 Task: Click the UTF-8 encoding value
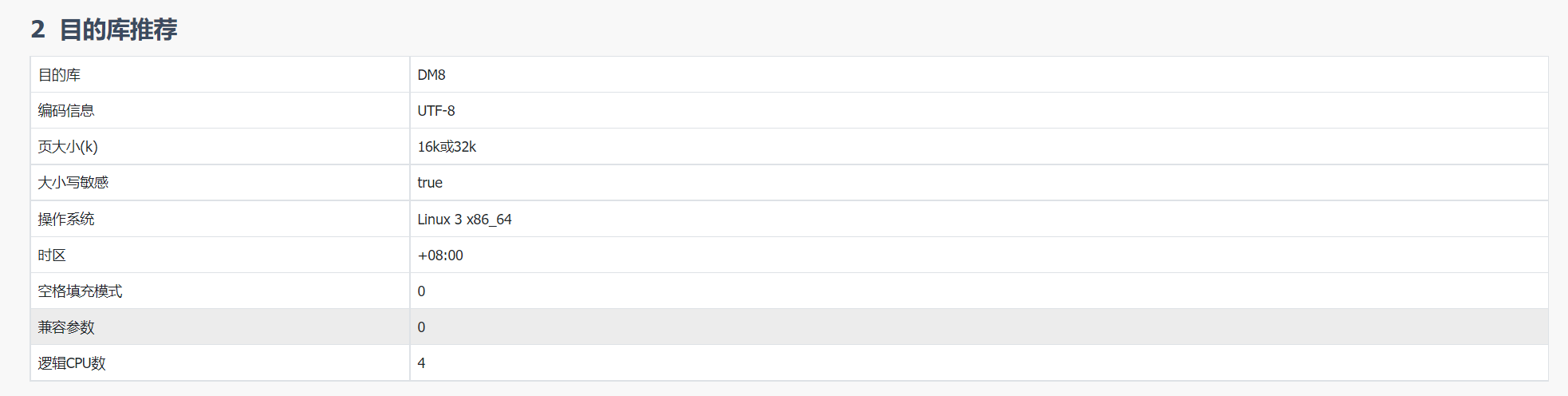pyautogui.click(x=436, y=110)
